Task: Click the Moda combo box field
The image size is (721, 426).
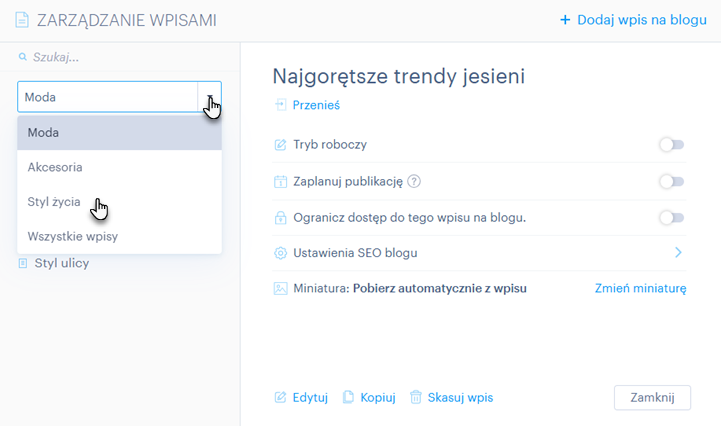Action: pyautogui.click(x=119, y=97)
